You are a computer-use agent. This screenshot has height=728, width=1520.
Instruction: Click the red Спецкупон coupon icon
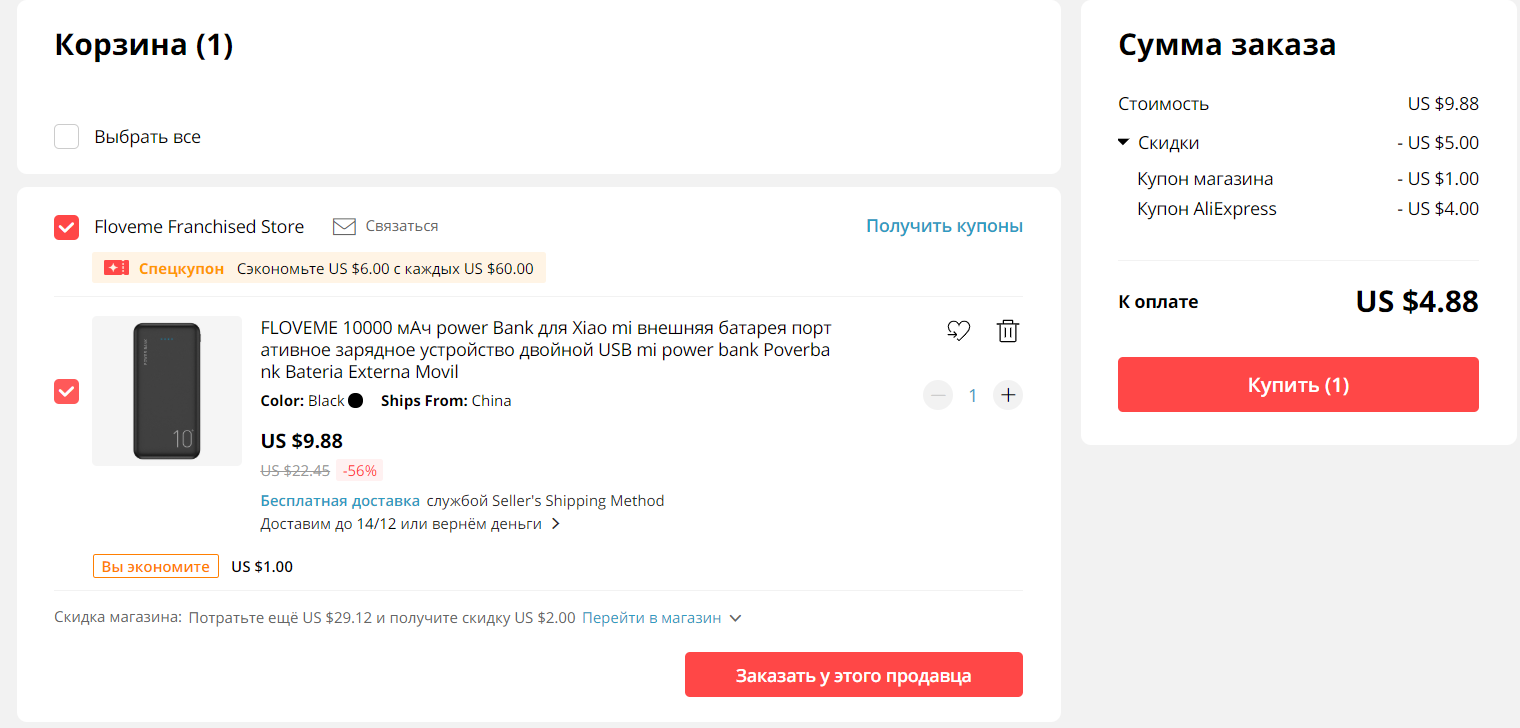(x=117, y=268)
